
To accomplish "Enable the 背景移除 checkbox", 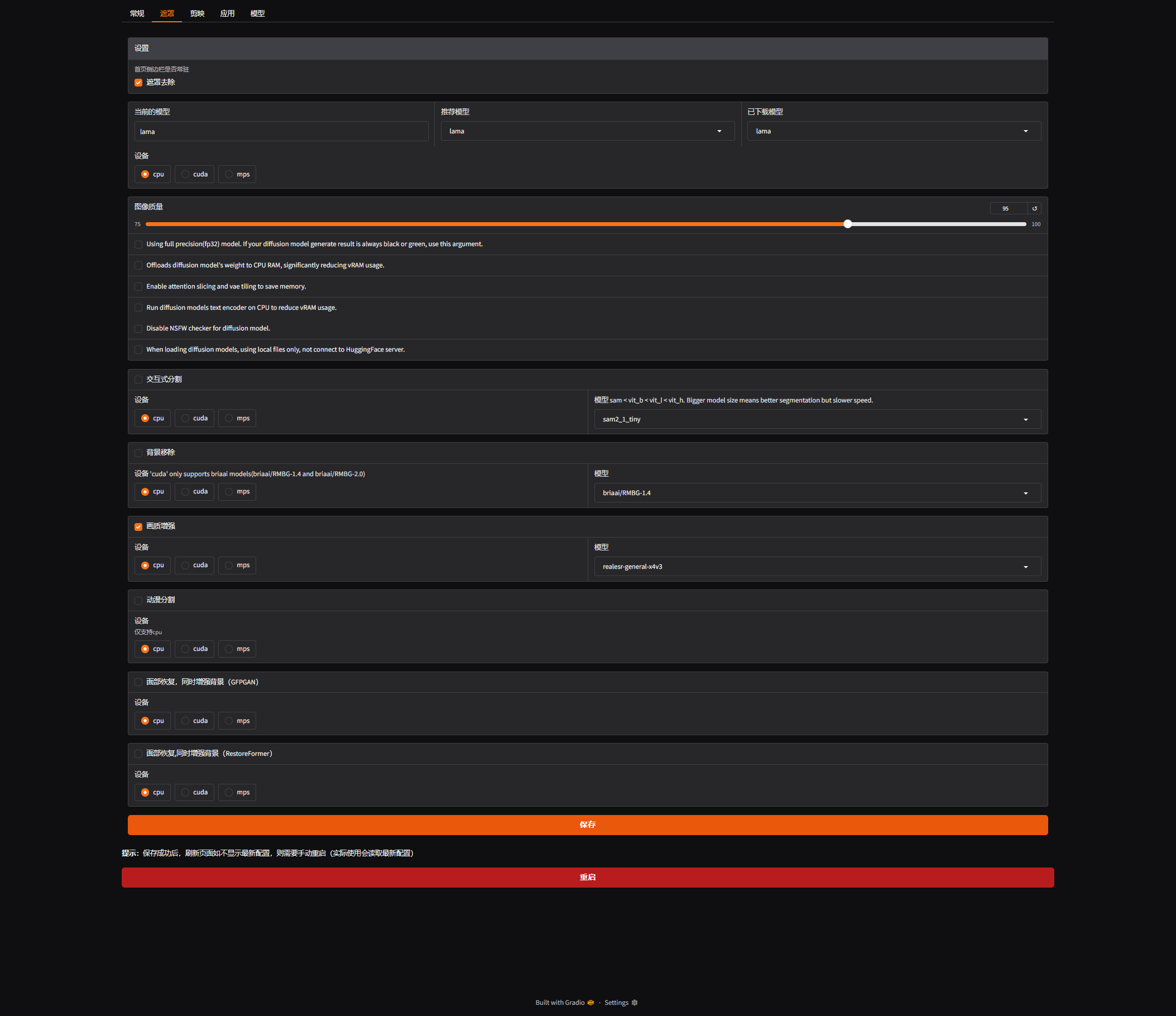I will 138,453.
